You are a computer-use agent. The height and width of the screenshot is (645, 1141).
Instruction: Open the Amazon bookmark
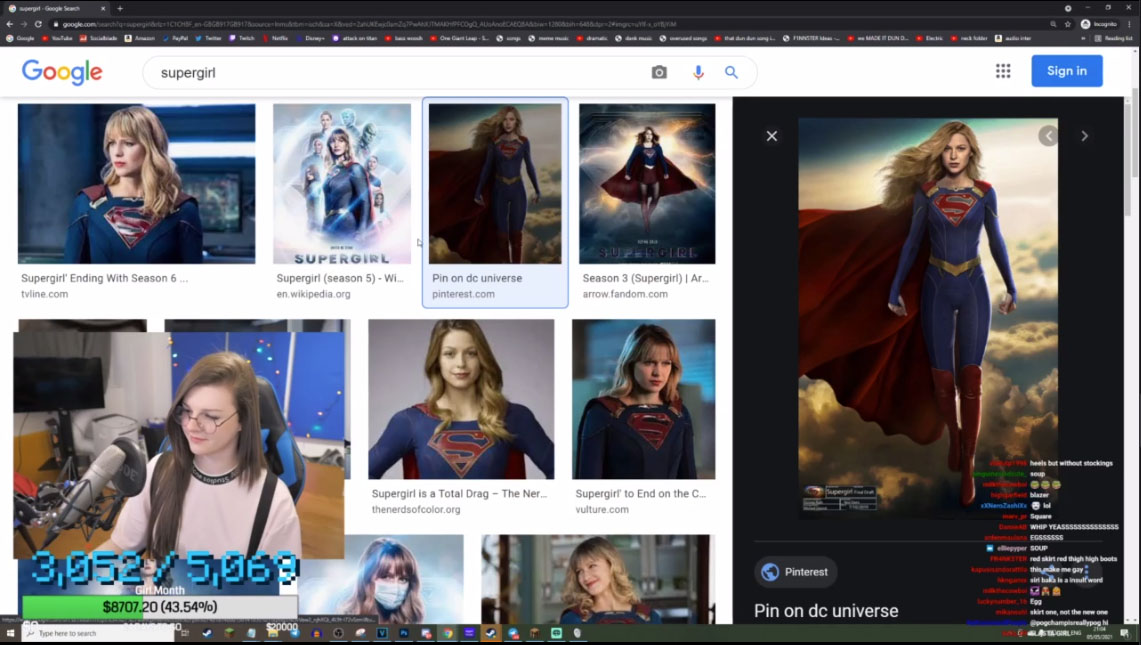point(140,38)
